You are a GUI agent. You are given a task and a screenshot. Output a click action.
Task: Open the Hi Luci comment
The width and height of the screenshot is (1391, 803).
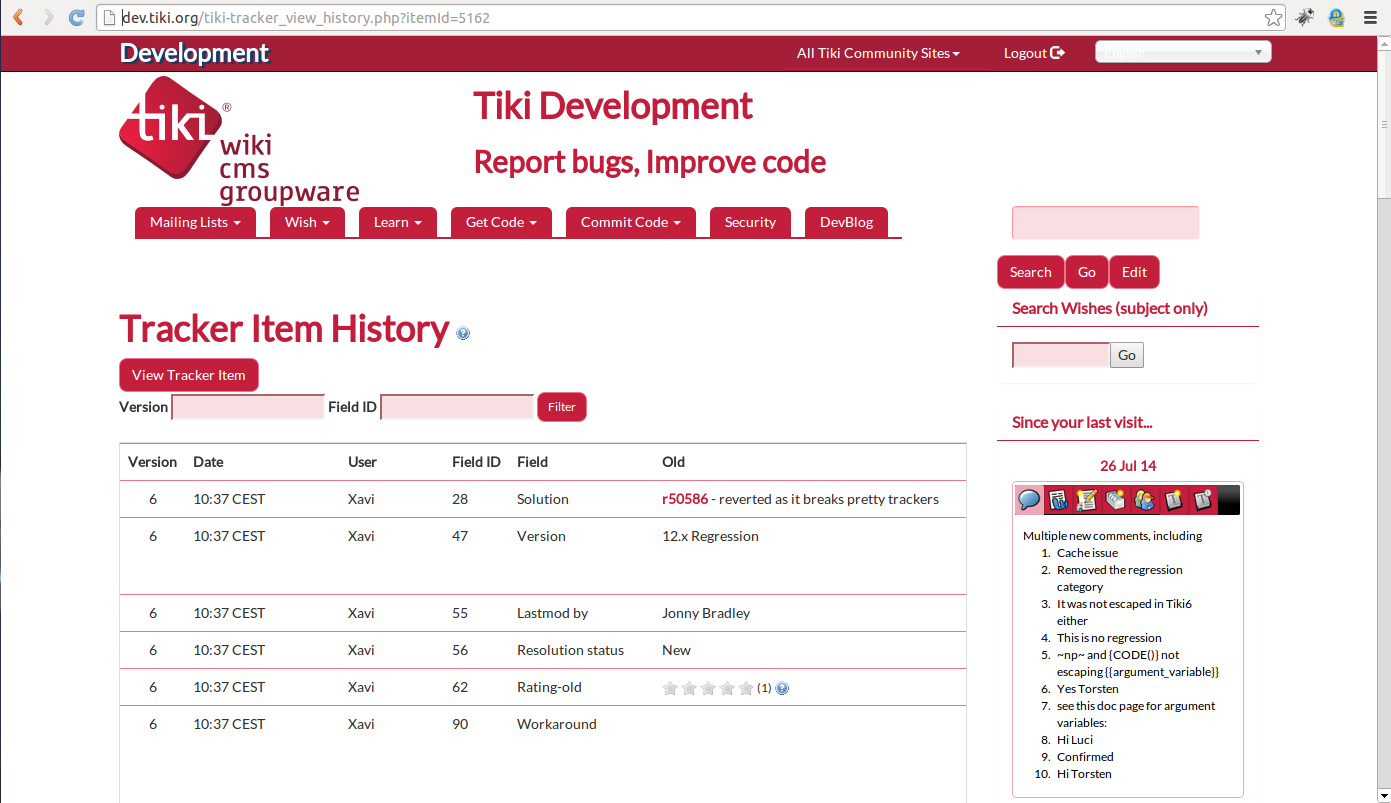point(1075,740)
